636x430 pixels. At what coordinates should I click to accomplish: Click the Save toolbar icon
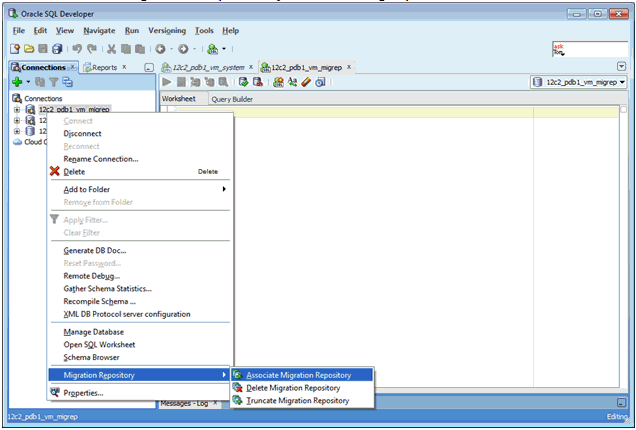coord(43,49)
